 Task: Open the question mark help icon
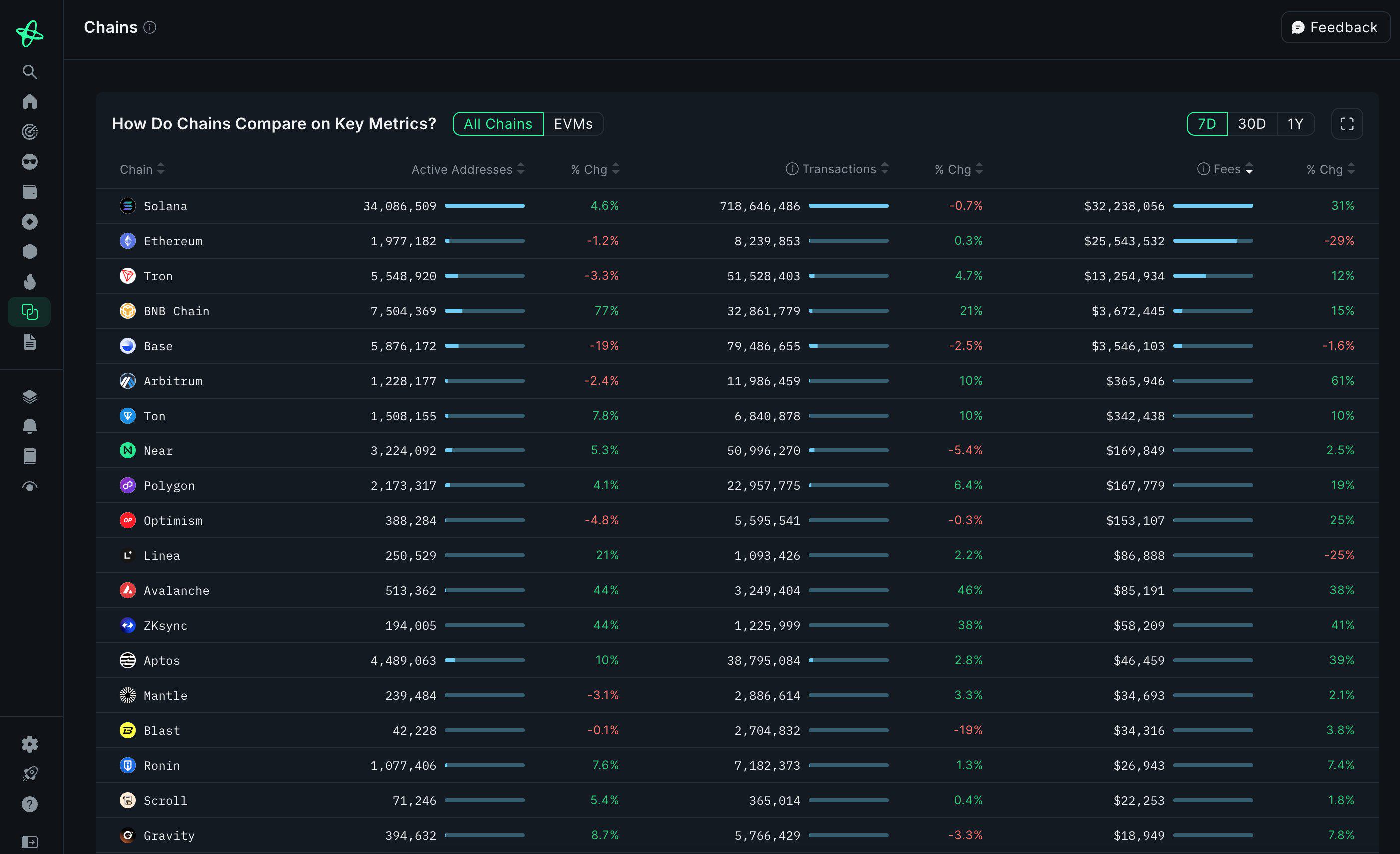click(x=29, y=804)
